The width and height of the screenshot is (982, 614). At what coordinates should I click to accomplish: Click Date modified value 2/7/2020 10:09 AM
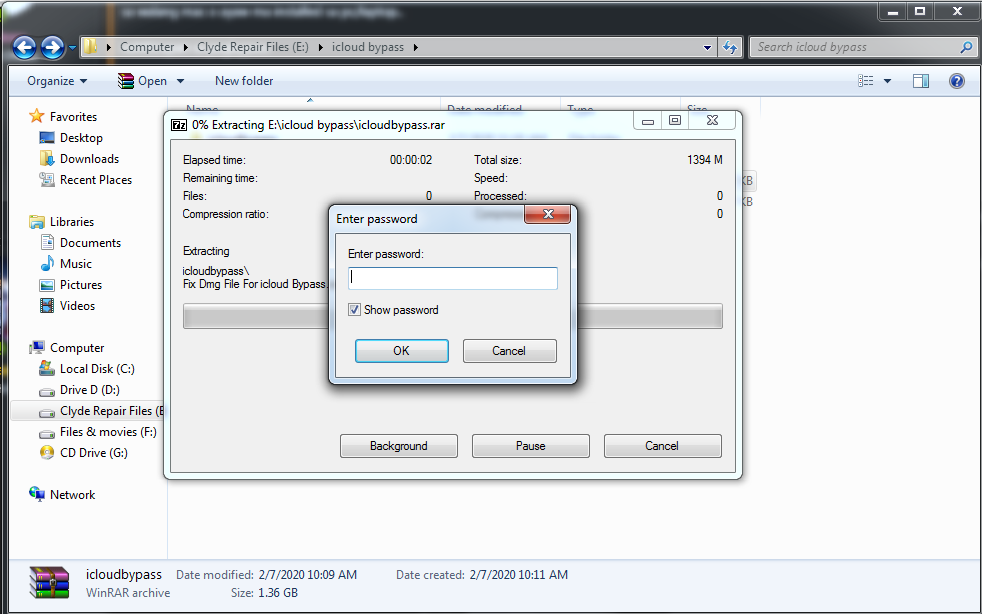[x=308, y=575]
